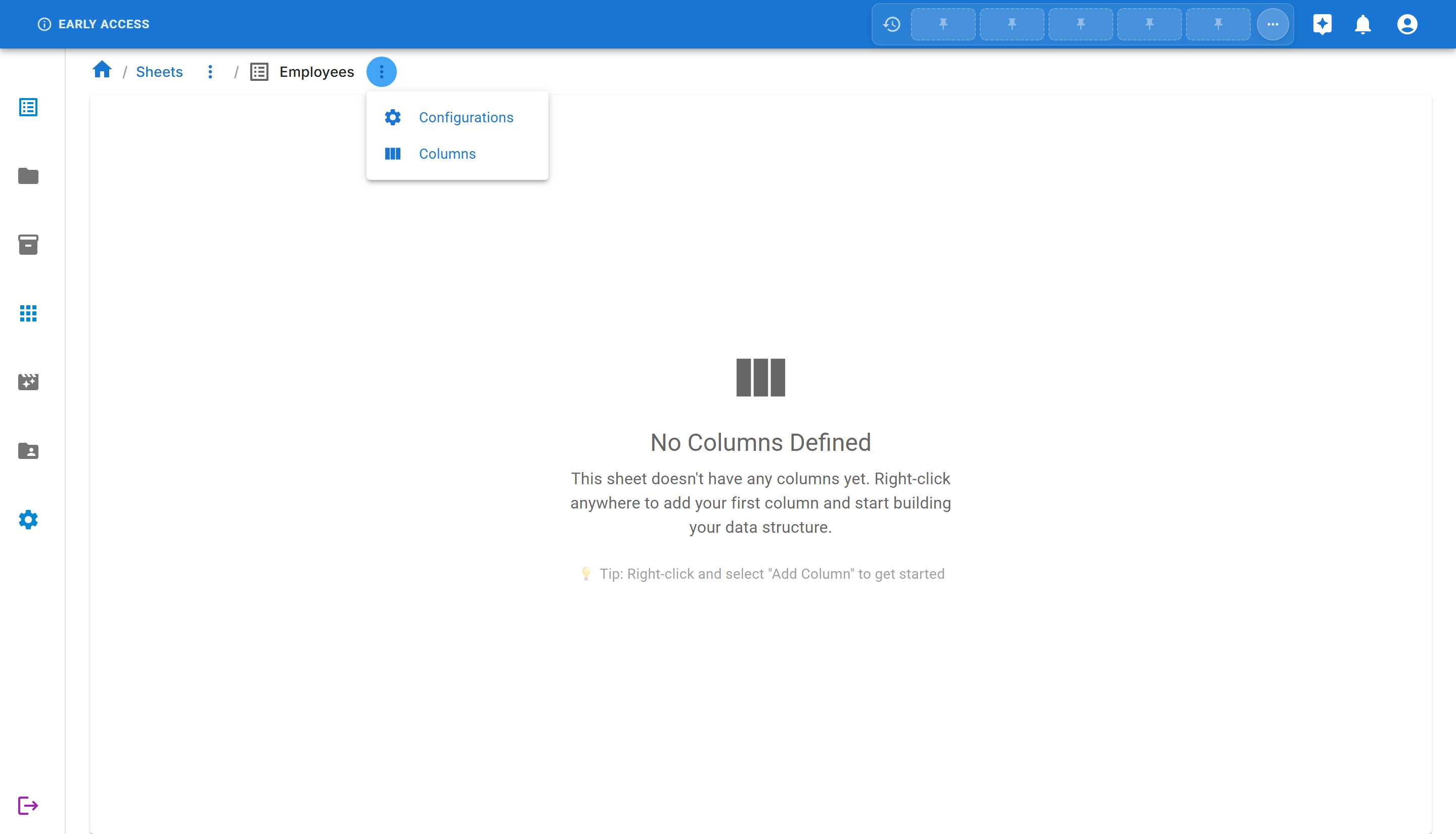Open recent history clock icon
Viewport: 1456px width, 834px height.
(892, 24)
